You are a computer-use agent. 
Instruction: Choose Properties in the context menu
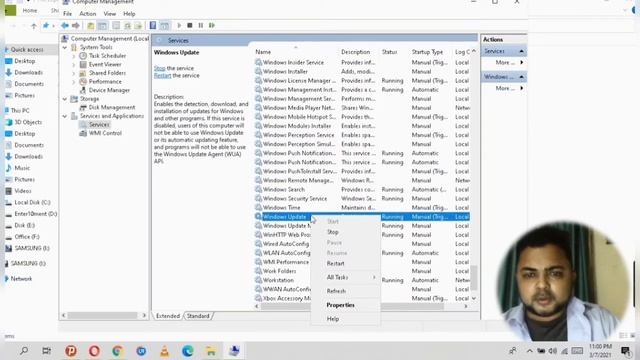pos(345,305)
